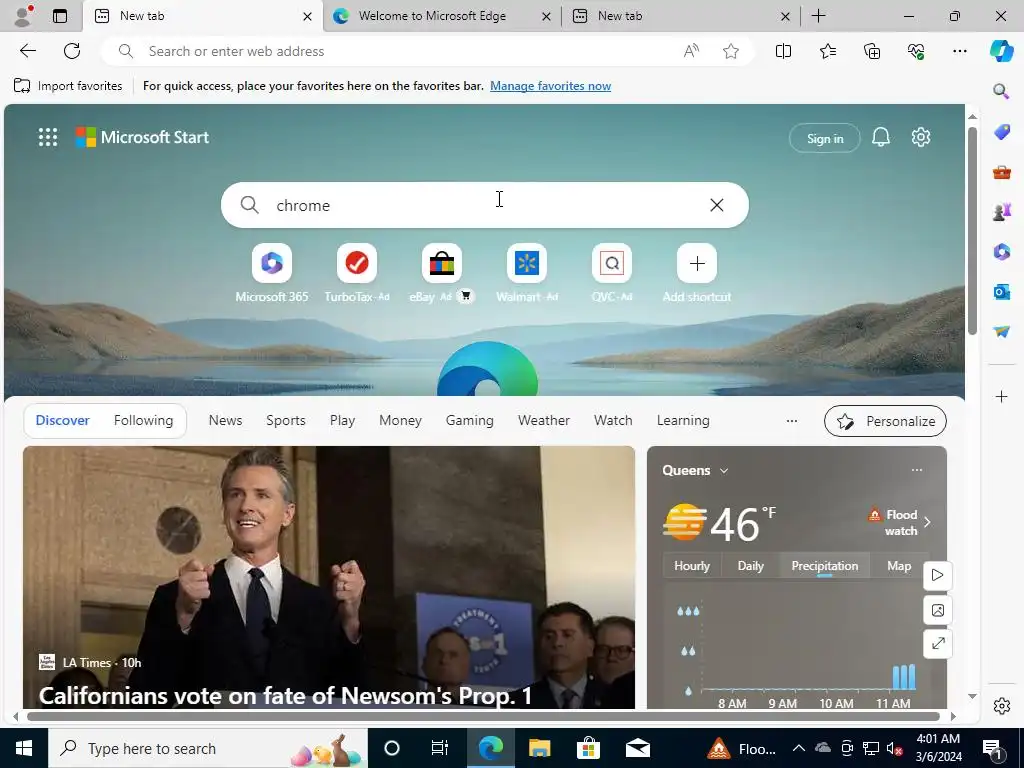Open the split screen icon
The height and width of the screenshot is (768, 1024).
pyautogui.click(x=783, y=51)
